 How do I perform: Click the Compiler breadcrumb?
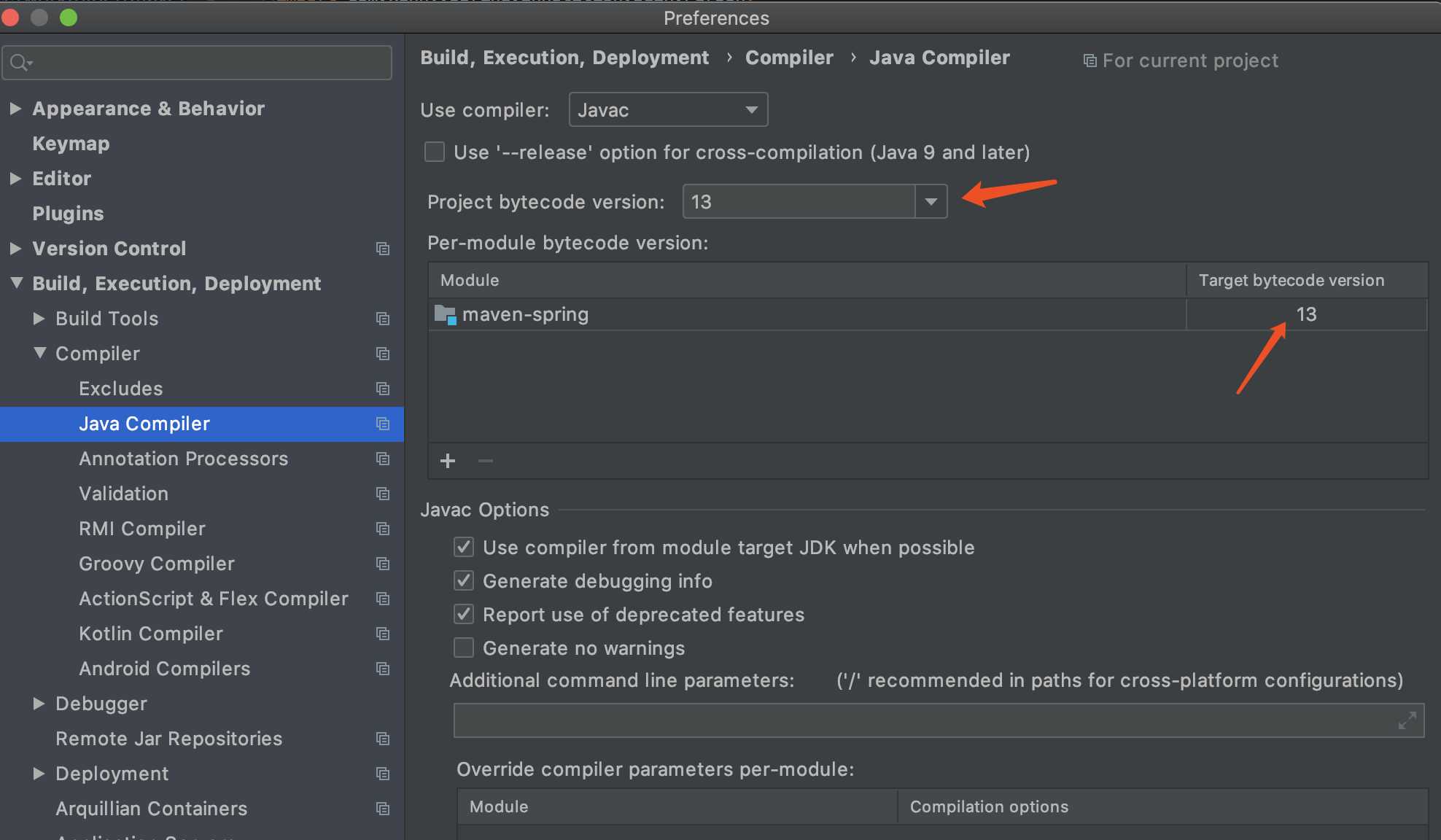click(789, 58)
